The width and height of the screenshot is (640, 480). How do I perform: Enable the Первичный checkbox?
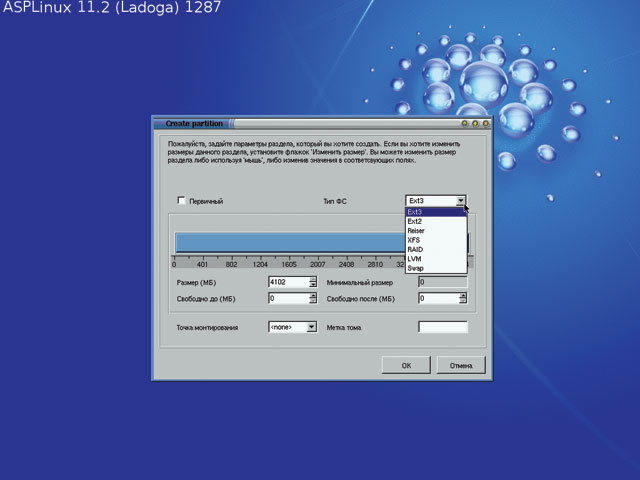coord(182,200)
